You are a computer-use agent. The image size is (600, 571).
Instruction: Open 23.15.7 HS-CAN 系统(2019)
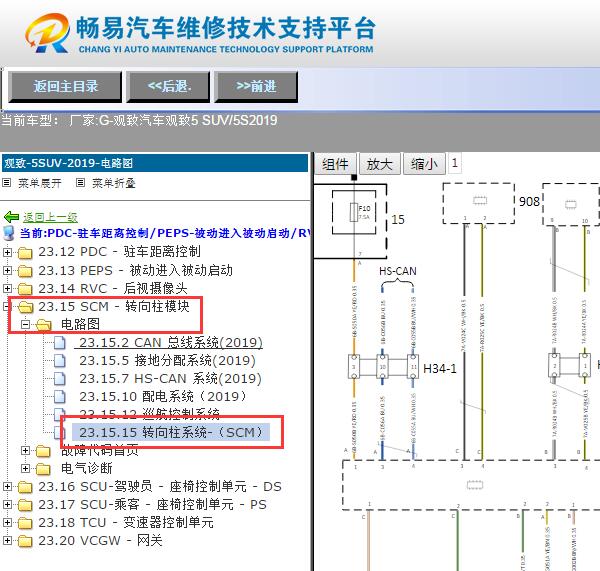170,378
